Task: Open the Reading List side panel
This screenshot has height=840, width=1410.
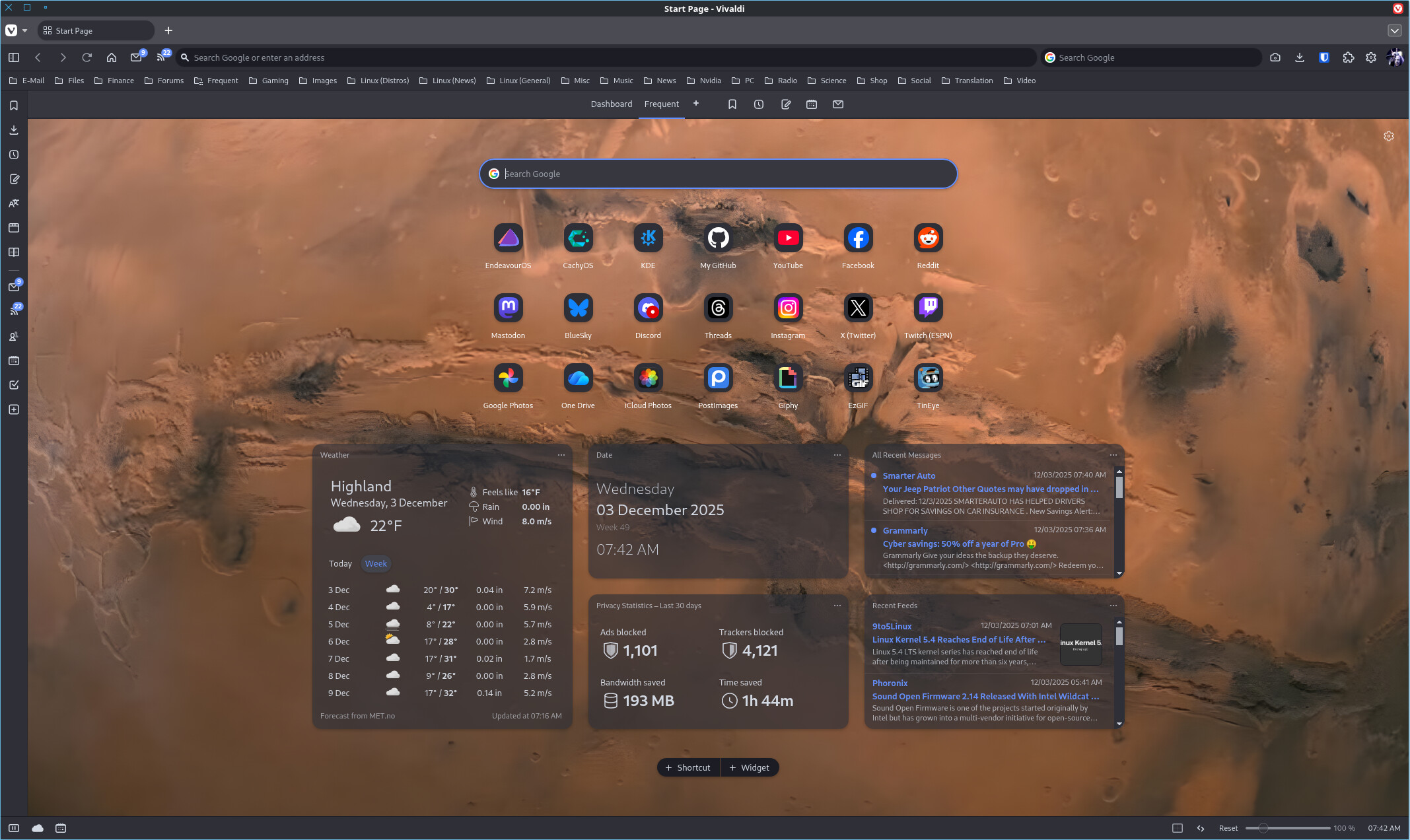Action: [14, 252]
